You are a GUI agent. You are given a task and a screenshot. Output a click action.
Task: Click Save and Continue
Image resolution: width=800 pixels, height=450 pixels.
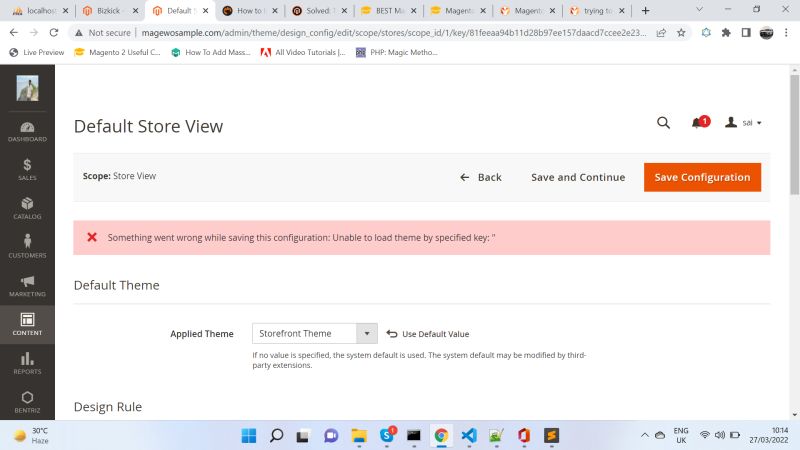pos(578,177)
